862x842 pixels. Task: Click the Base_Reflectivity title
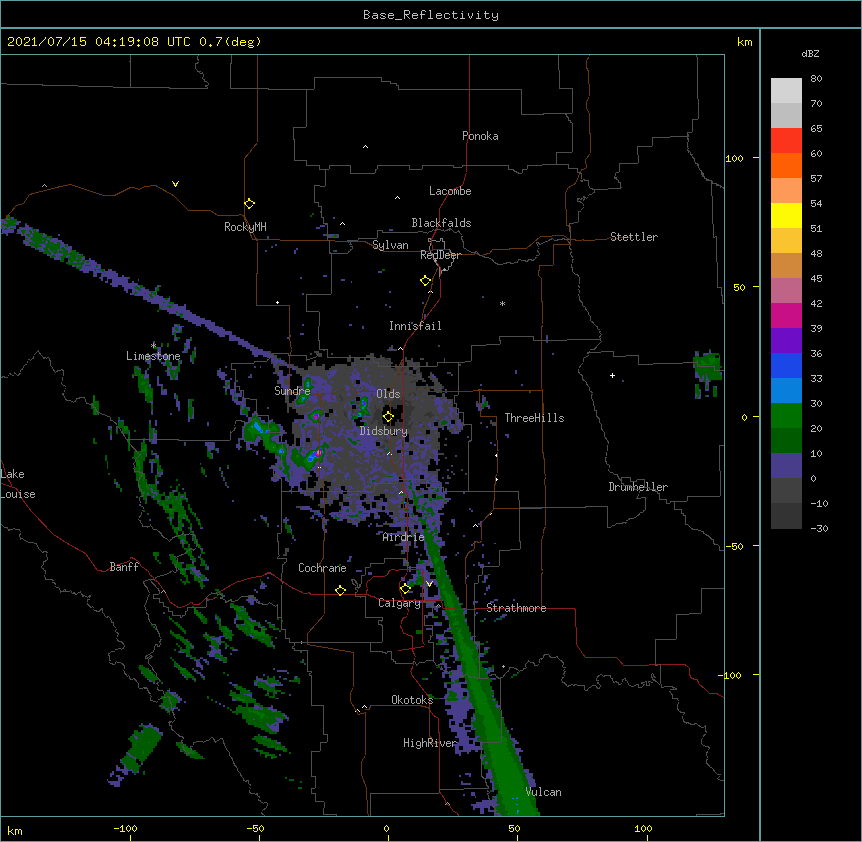click(x=431, y=15)
